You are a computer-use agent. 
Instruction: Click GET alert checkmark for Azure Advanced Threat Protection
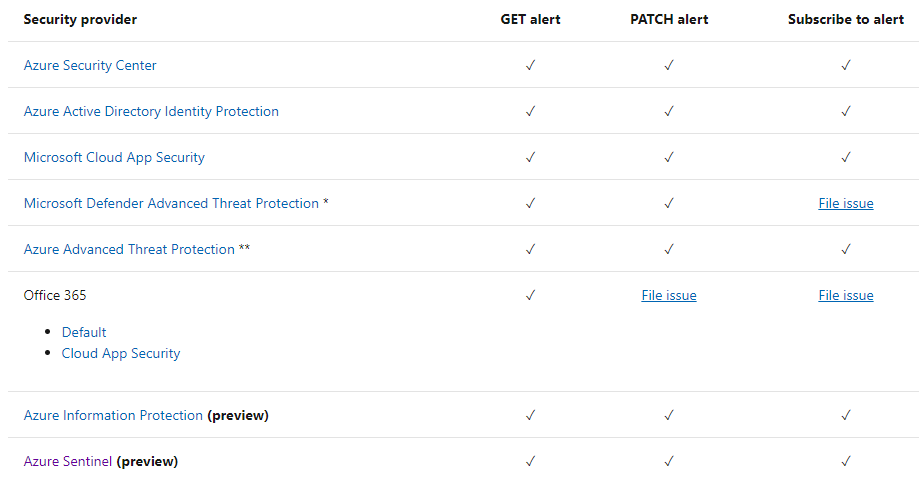click(x=530, y=249)
